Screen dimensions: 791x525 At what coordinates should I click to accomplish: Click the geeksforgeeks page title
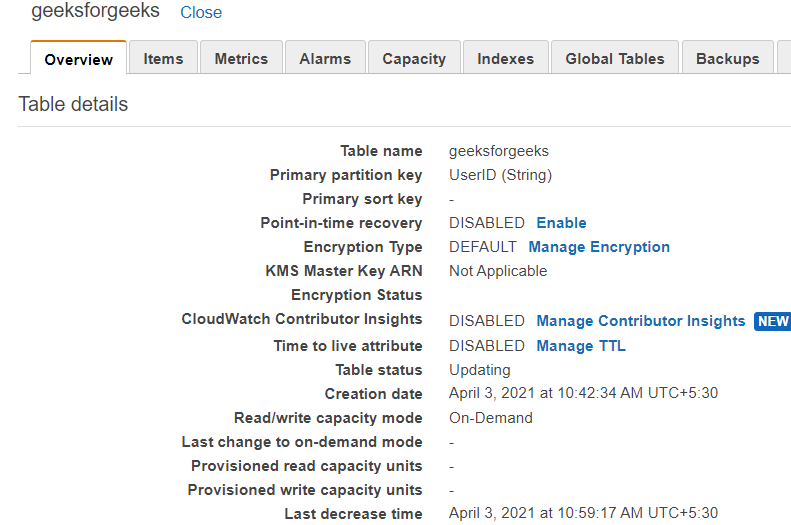(x=95, y=12)
